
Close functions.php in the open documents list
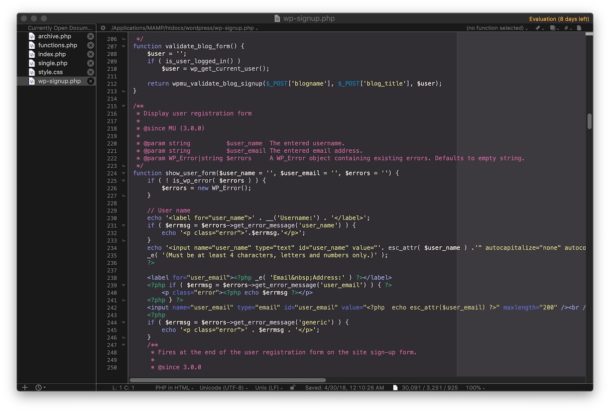point(90,45)
